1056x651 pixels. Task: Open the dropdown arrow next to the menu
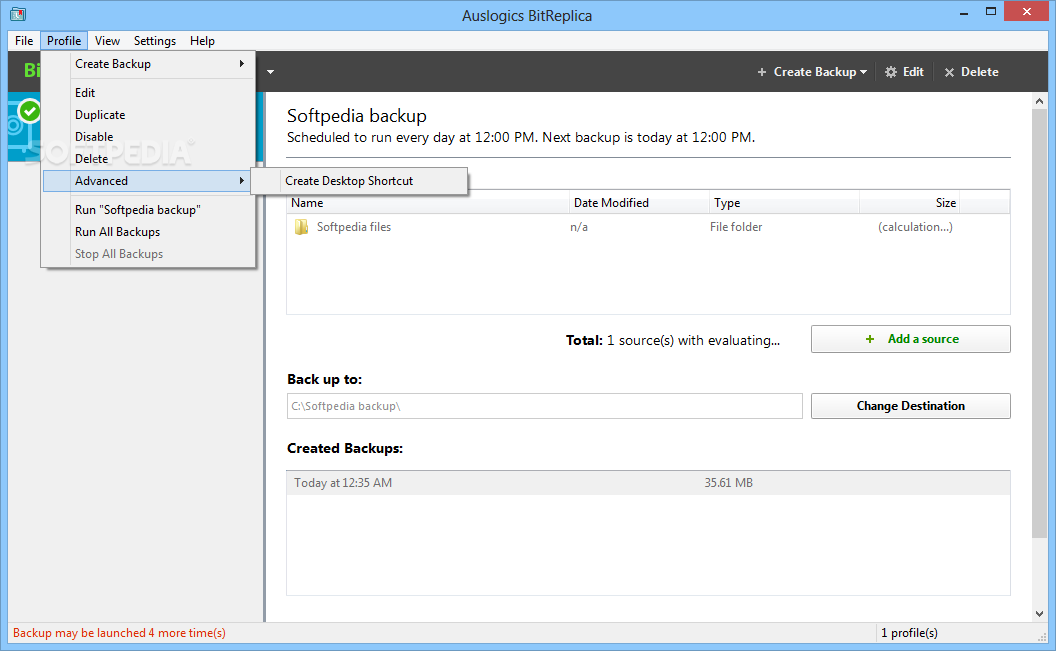click(270, 72)
